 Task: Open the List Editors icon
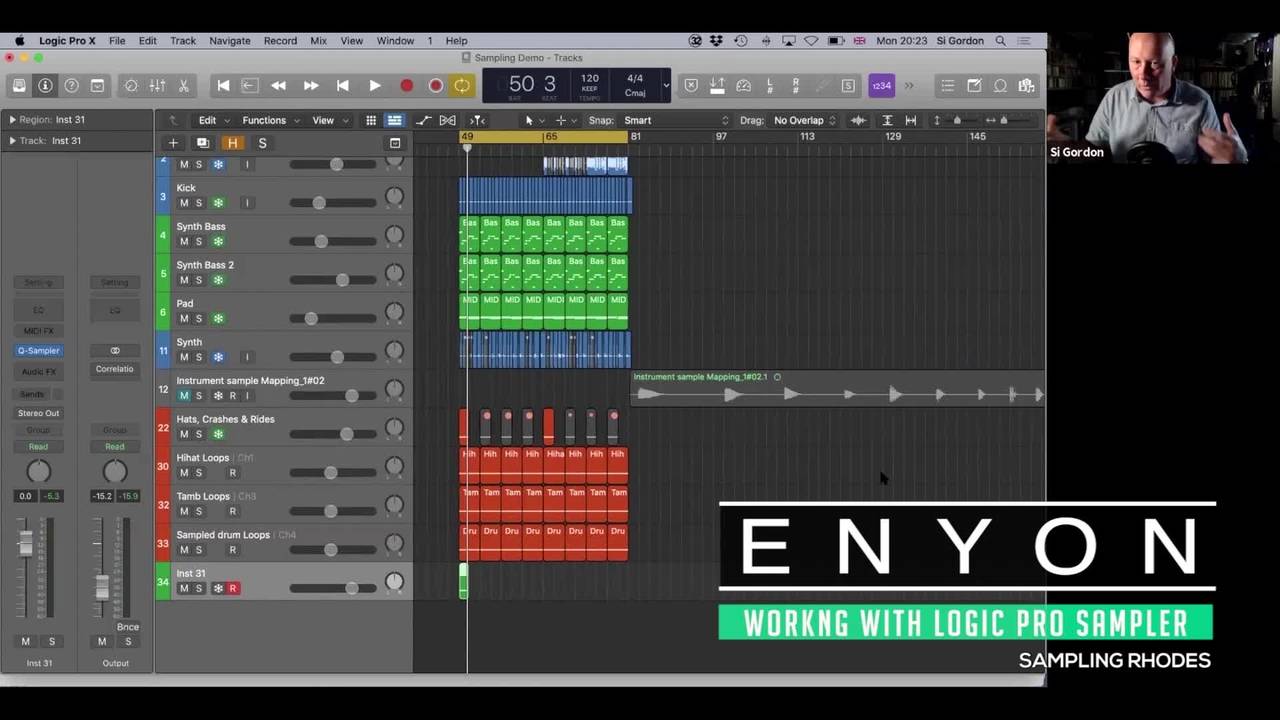(x=947, y=86)
